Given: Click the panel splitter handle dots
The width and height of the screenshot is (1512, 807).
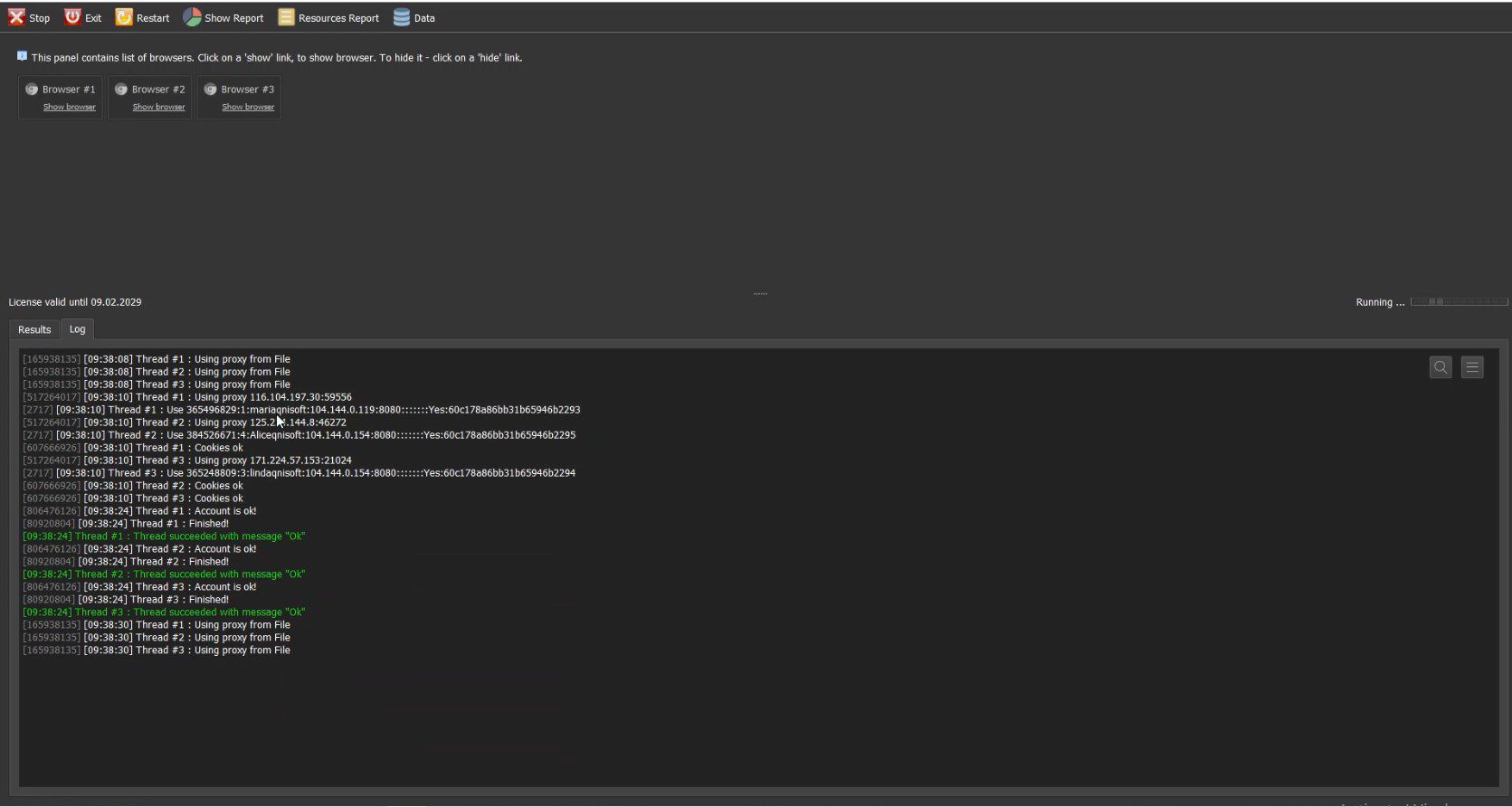Looking at the screenshot, I should click(x=760, y=294).
